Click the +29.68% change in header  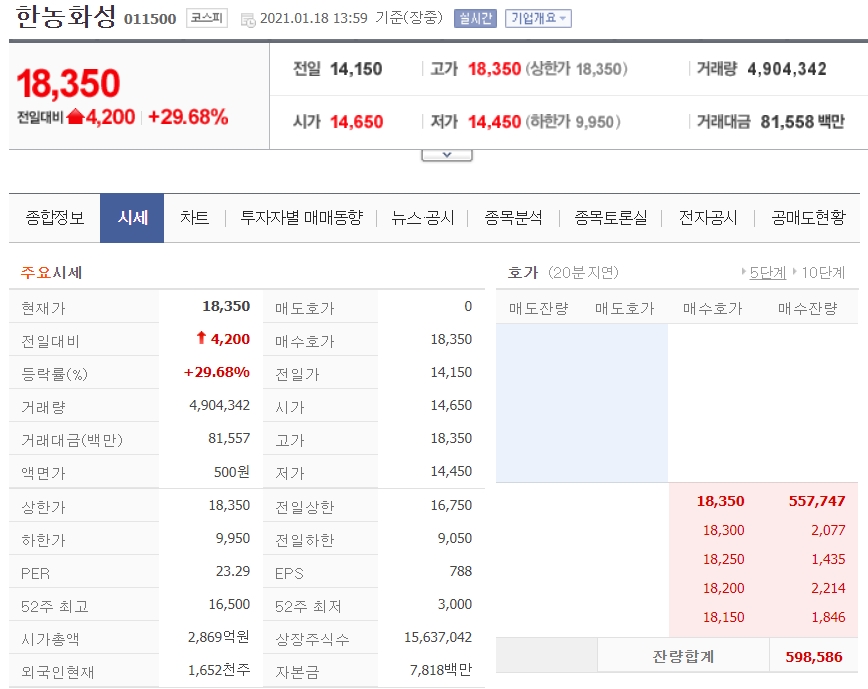[188, 117]
